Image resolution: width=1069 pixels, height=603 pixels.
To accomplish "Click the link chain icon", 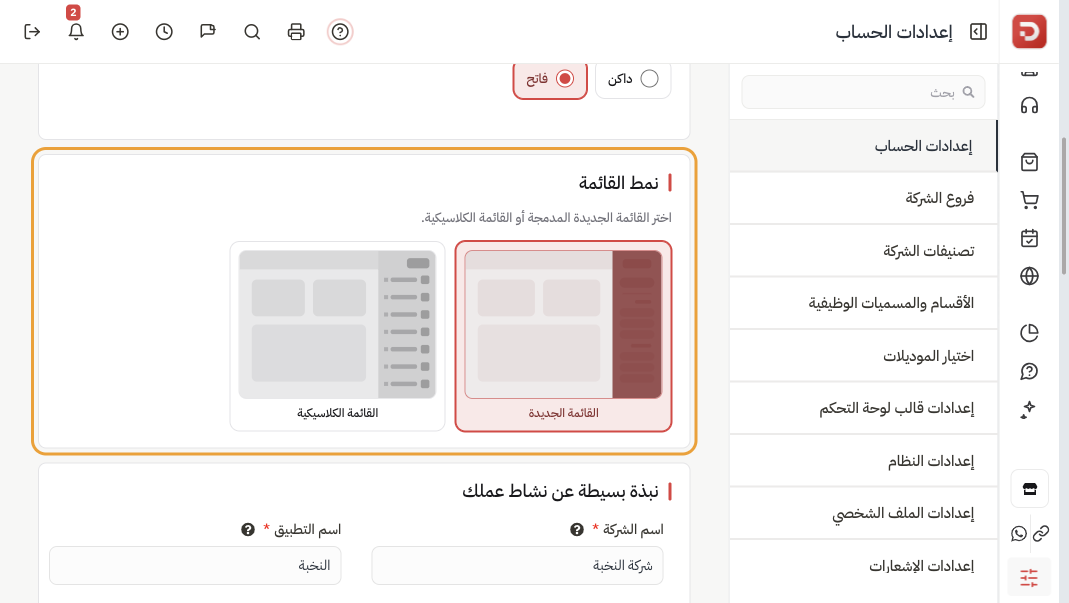I will 1041,533.
